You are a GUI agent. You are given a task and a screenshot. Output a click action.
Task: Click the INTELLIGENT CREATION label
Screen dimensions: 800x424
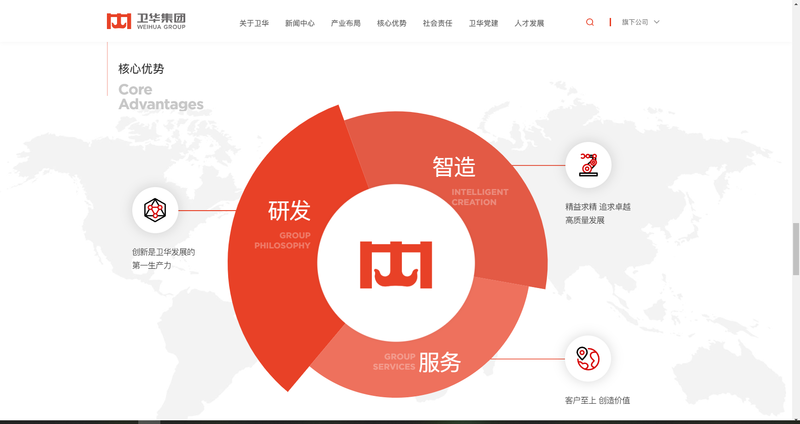click(x=480, y=197)
